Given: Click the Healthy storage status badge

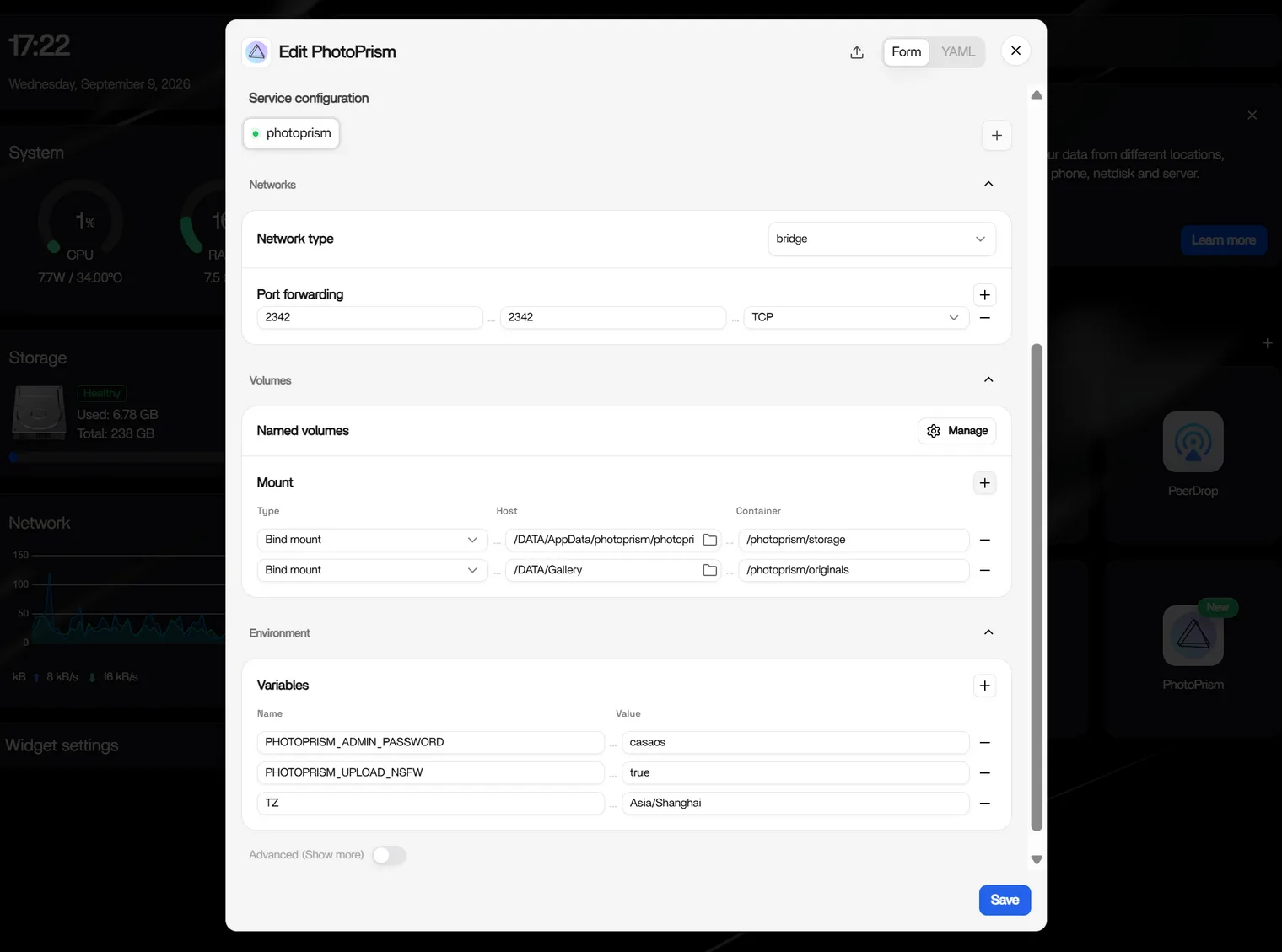Looking at the screenshot, I should pyautogui.click(x=101, y=394).
